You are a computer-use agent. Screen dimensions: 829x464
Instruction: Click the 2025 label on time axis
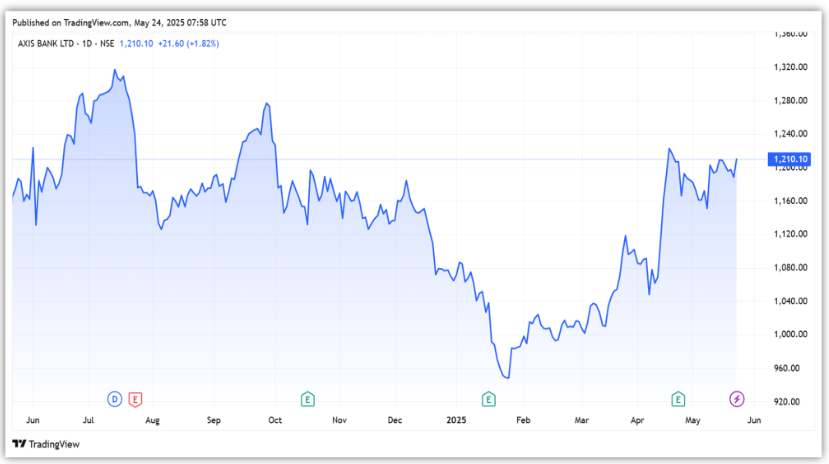tap(458, 421)
